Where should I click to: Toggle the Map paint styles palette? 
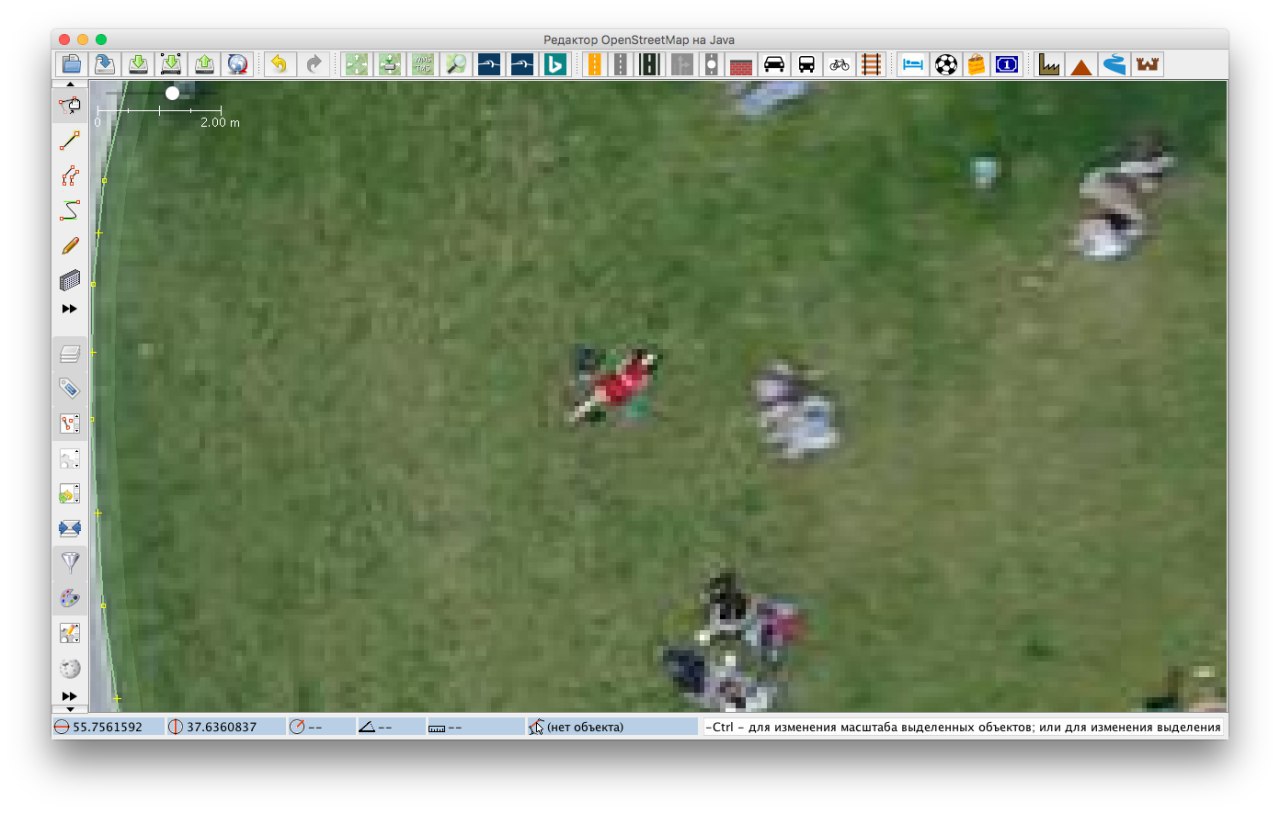(x=70, y=598)
